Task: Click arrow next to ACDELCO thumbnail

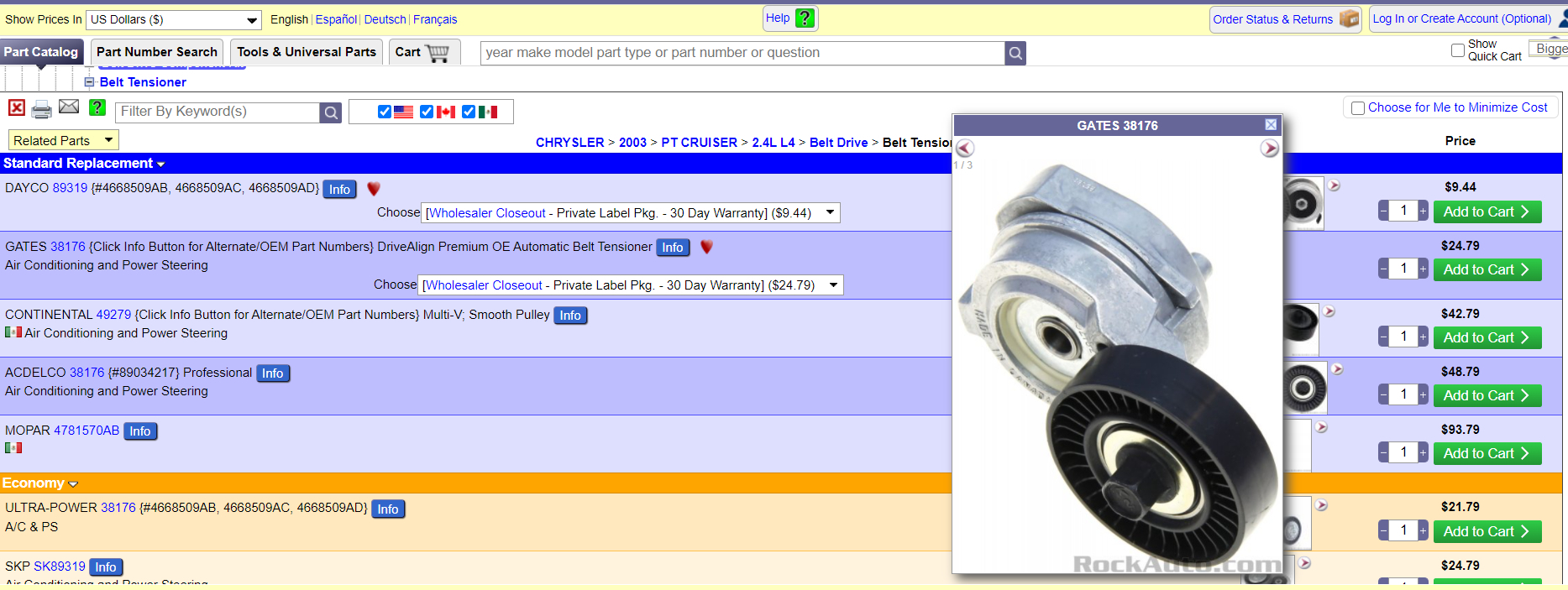Action: (x=1337, y=369)
